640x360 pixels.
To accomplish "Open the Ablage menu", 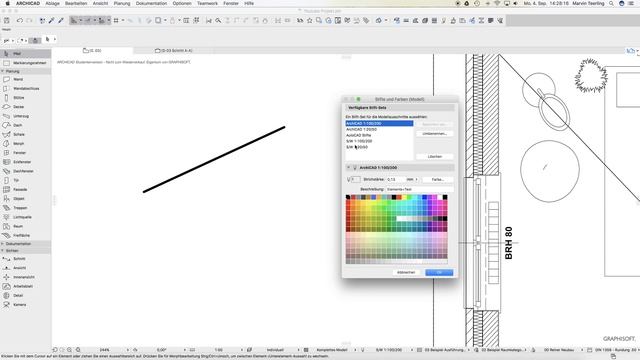I will [52, 3].
